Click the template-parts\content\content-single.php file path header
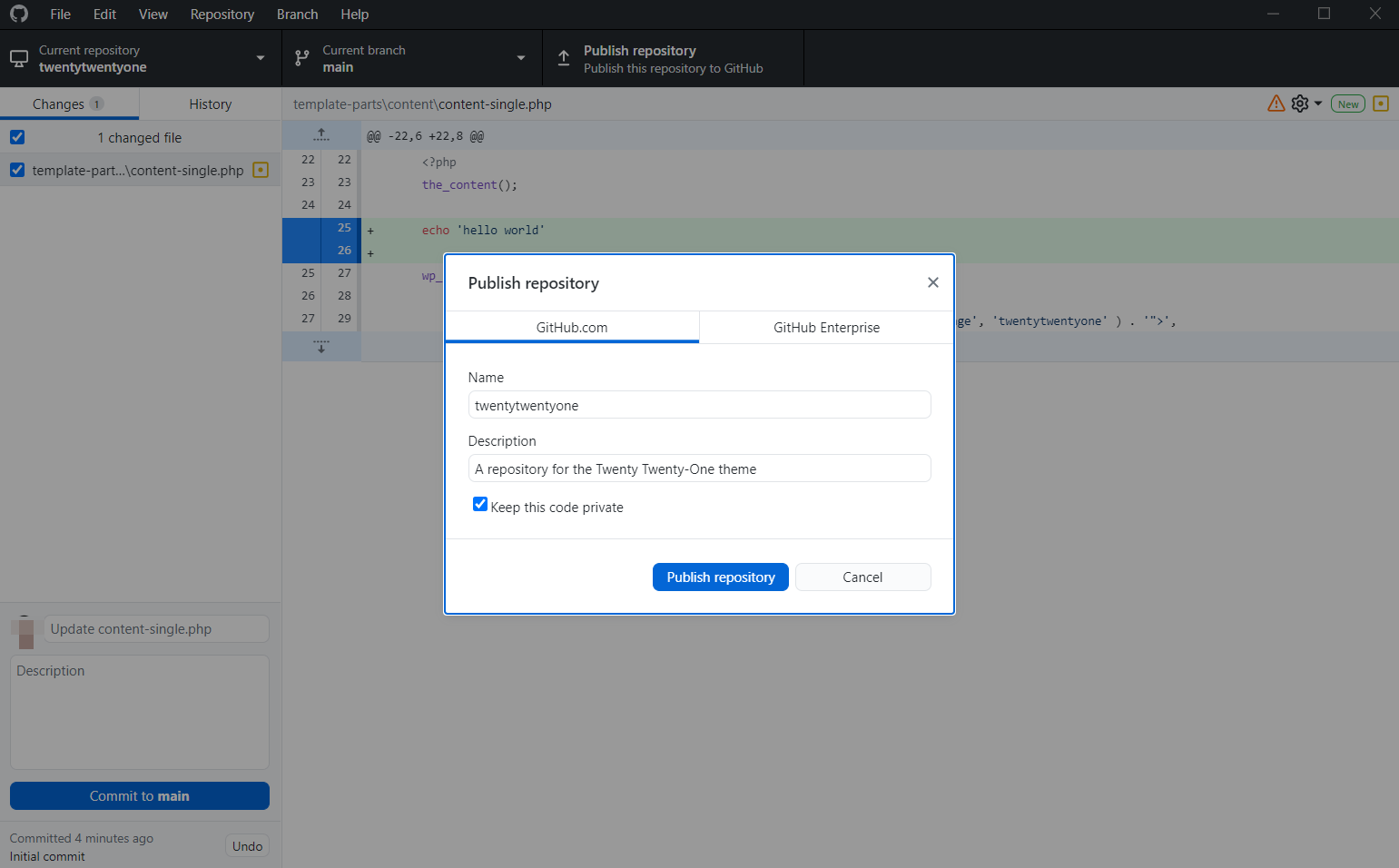The width and height of the screenshot is (1399, 868). (422, 104)
